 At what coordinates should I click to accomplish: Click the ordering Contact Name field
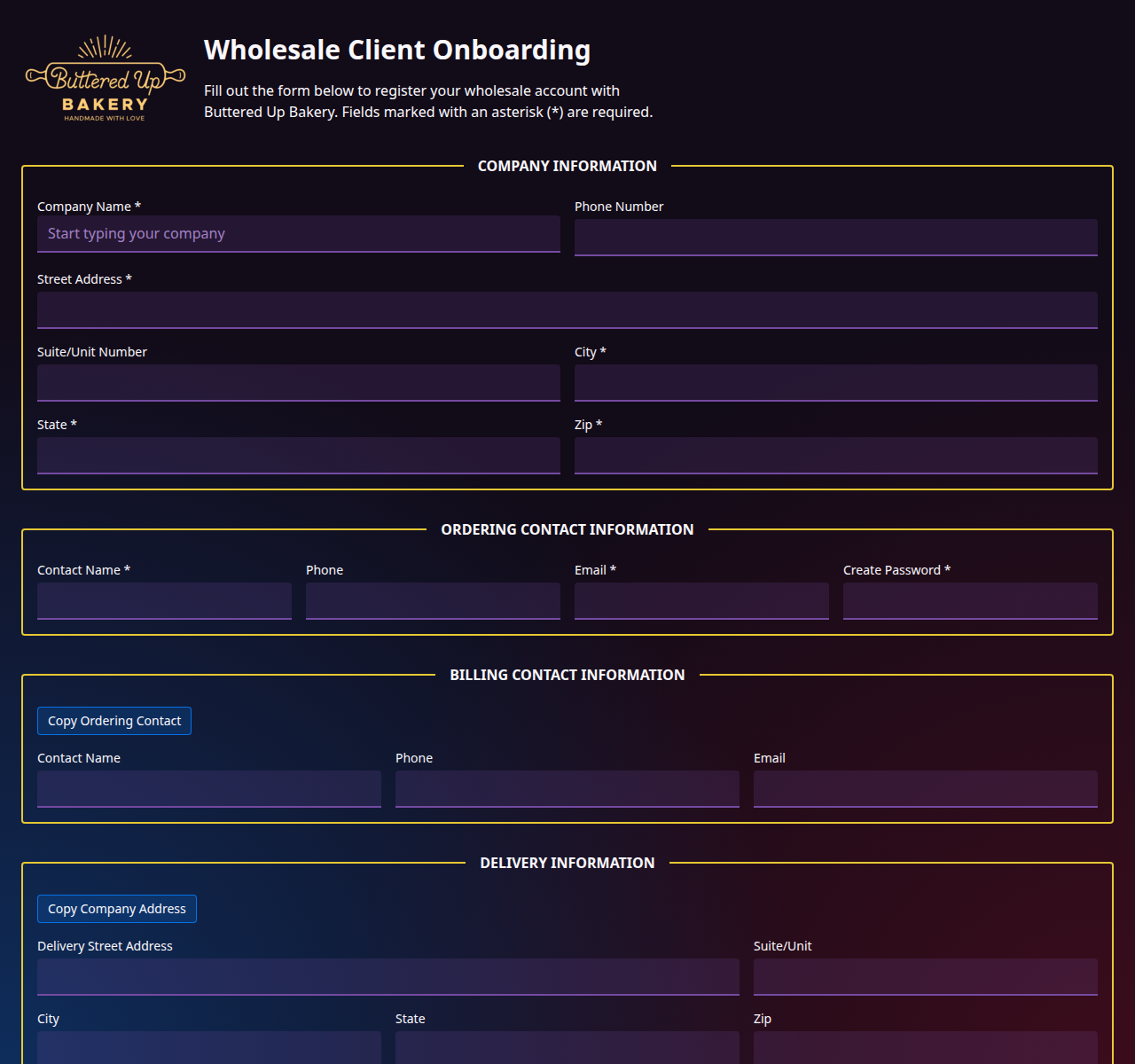[x=164, y=600]
